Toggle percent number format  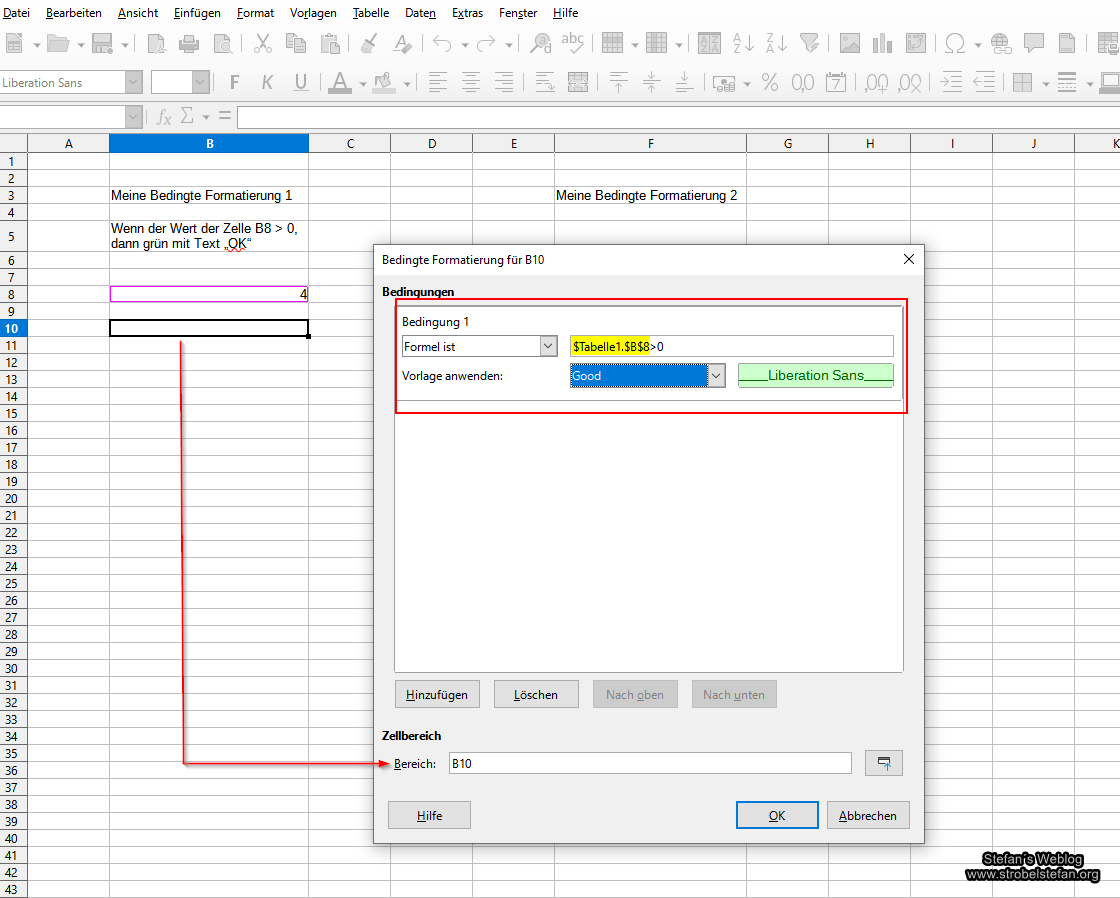point(770,82)
